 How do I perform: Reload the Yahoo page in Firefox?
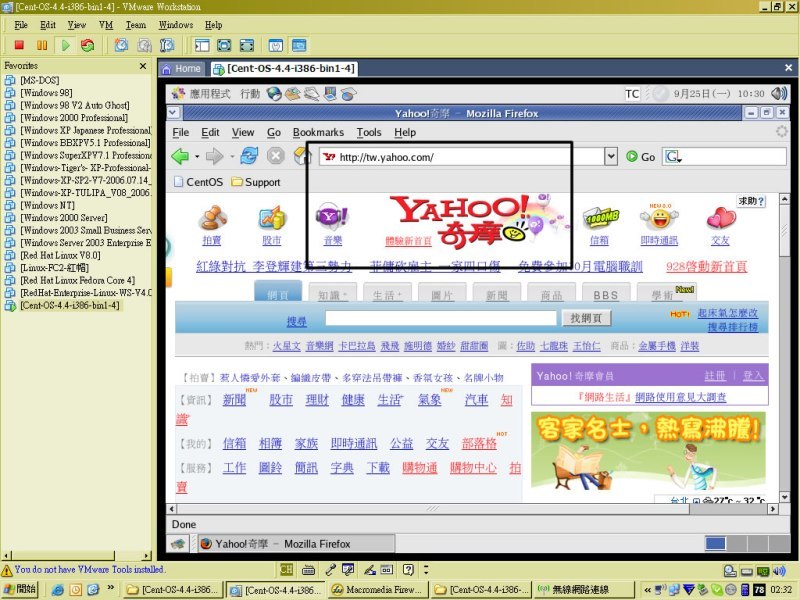(249, 156)
